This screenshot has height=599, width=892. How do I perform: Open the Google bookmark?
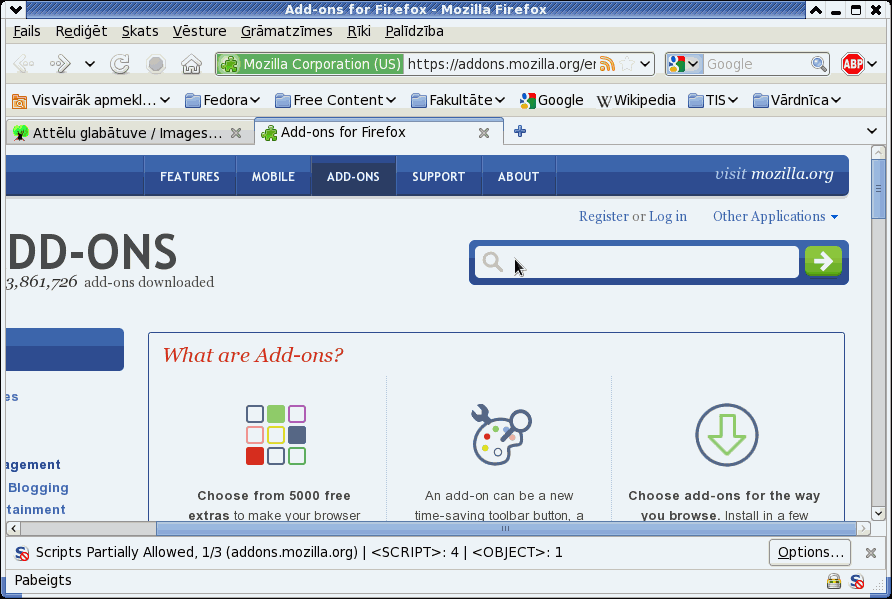pos(551,101)
